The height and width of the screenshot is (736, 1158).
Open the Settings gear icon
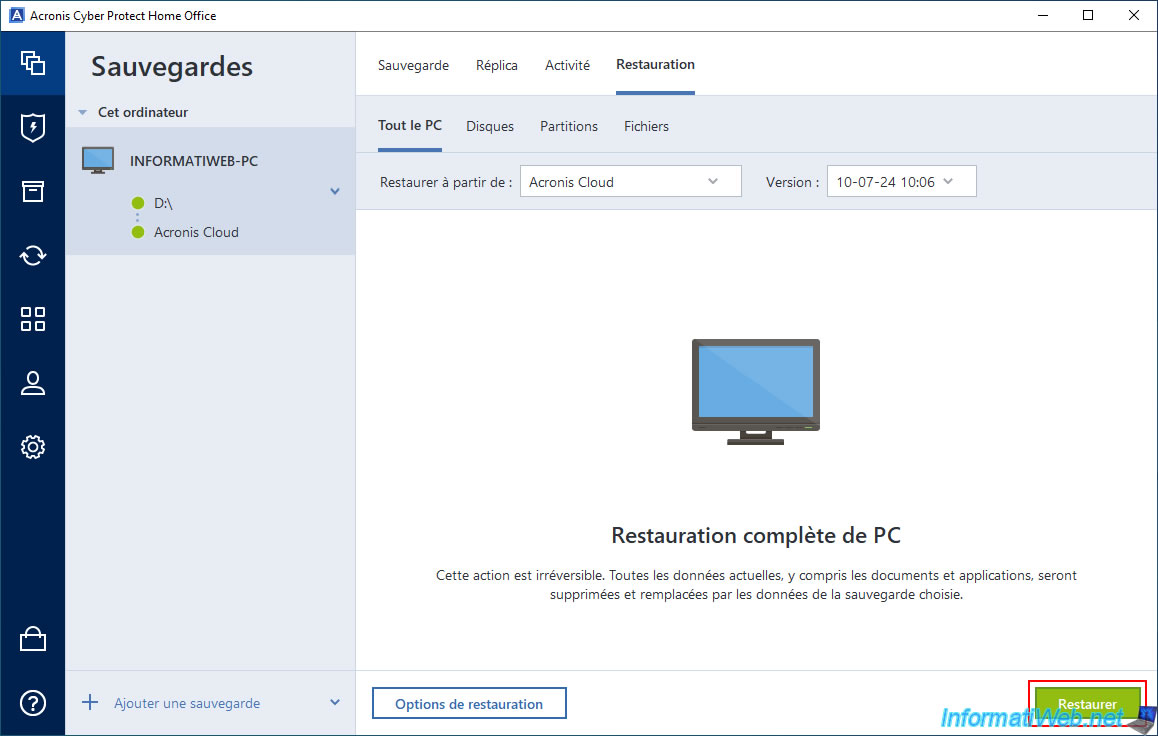(x=32, y=447)
